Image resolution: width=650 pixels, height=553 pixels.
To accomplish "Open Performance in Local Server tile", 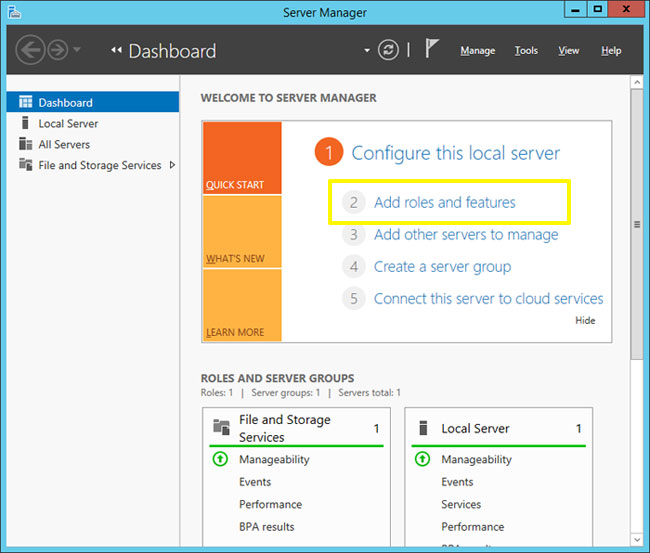I will tap(473, 526).
